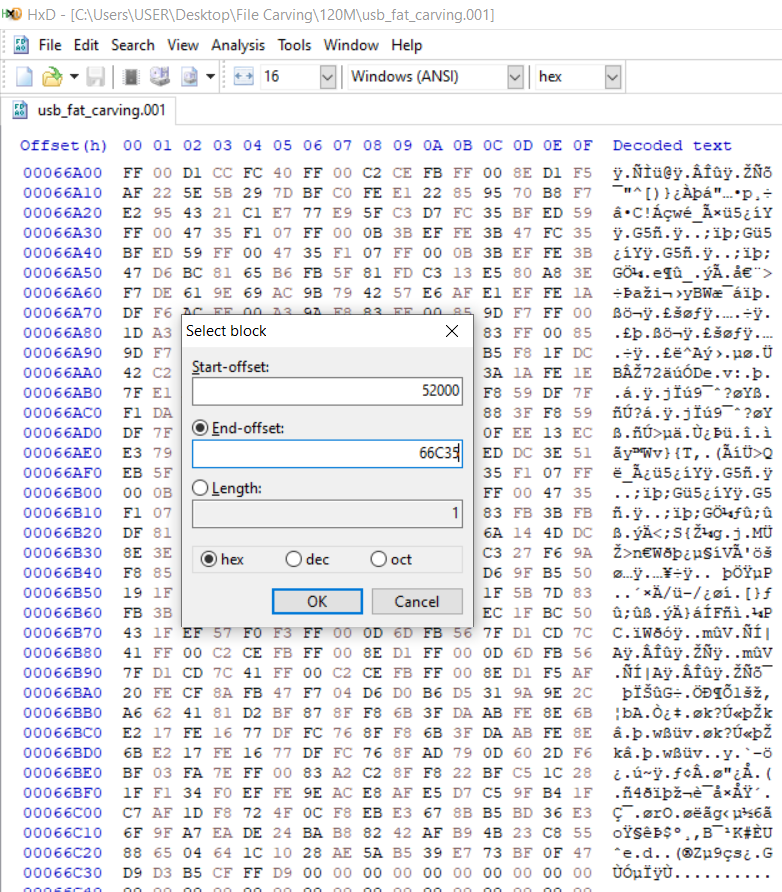This screenshot has height=892, width=782.
Task: Open the View menu
Action: 183,45
